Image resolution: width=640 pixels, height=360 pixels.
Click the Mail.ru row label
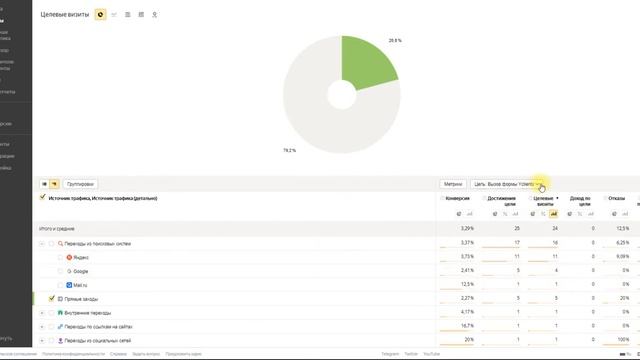(x=80, y=285)
